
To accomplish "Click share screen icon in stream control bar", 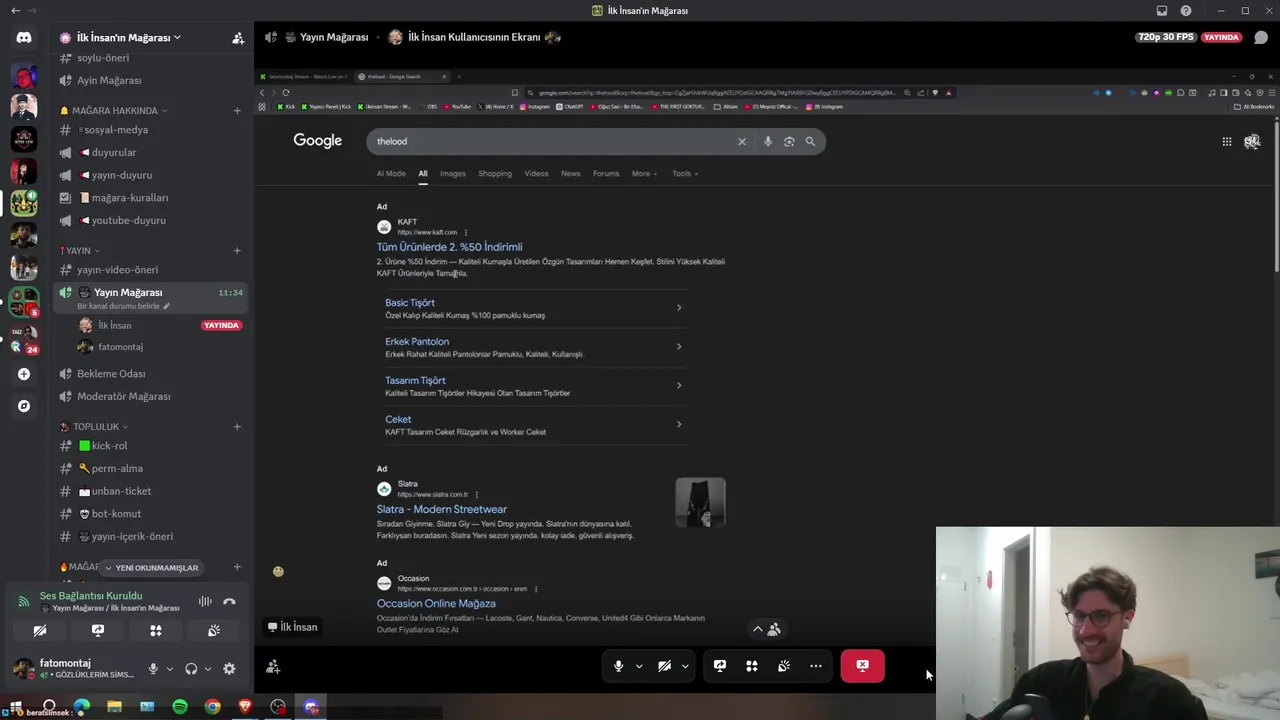I will click(x=720, y=666).
